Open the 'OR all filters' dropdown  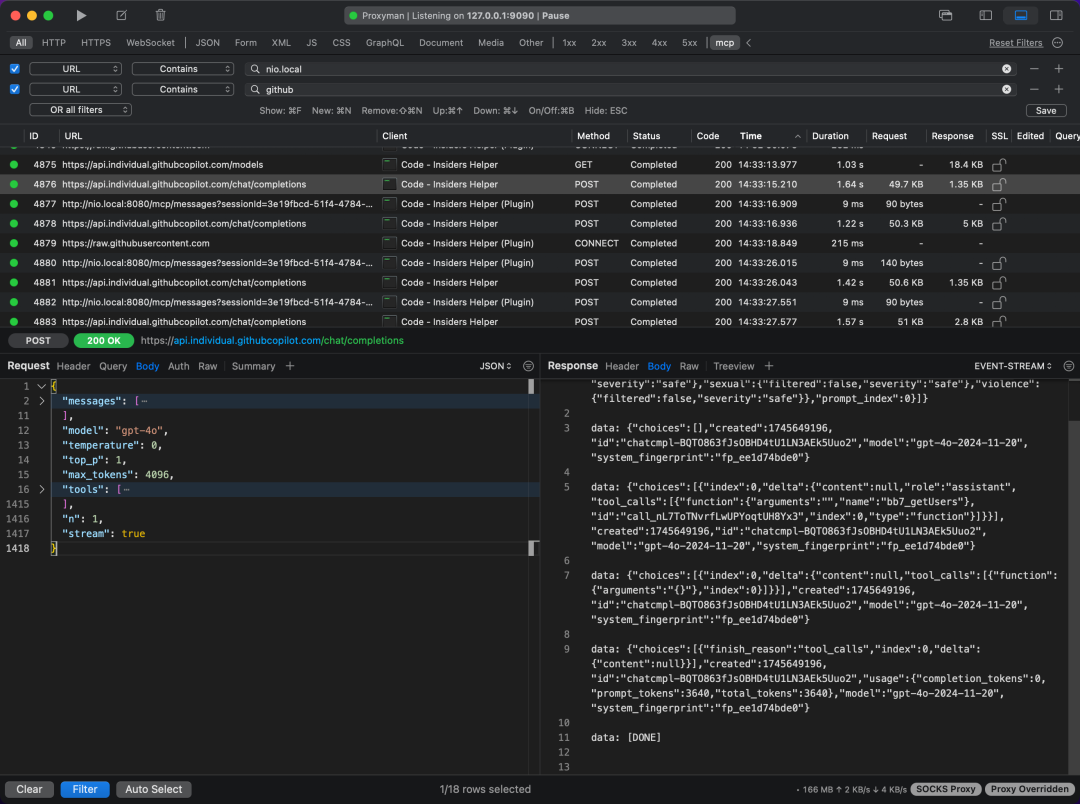pyautogui.click(x=80, y=110)
